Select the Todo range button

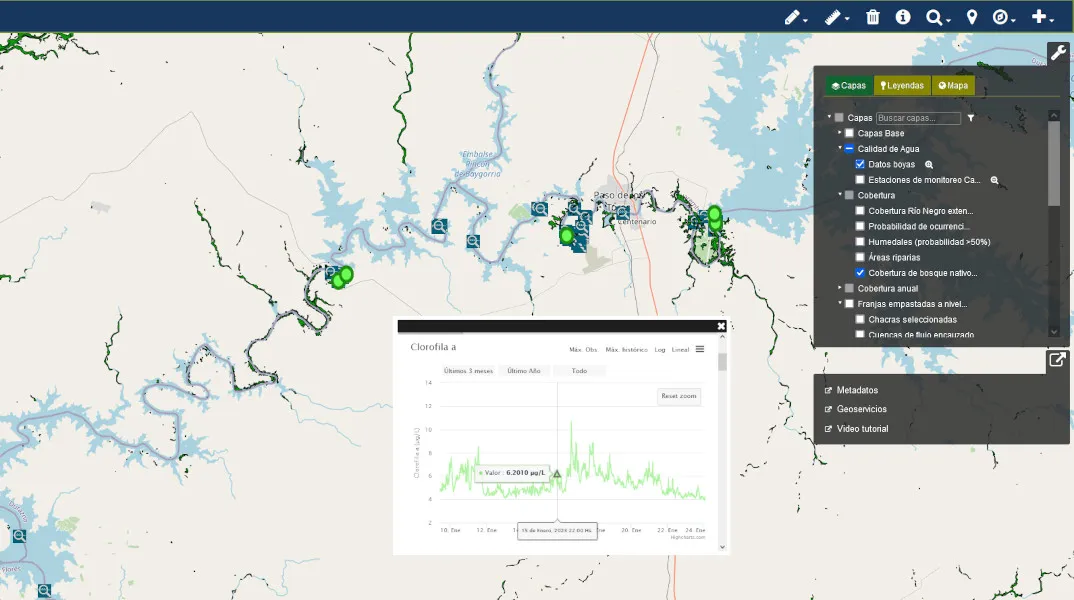[579, 371]
